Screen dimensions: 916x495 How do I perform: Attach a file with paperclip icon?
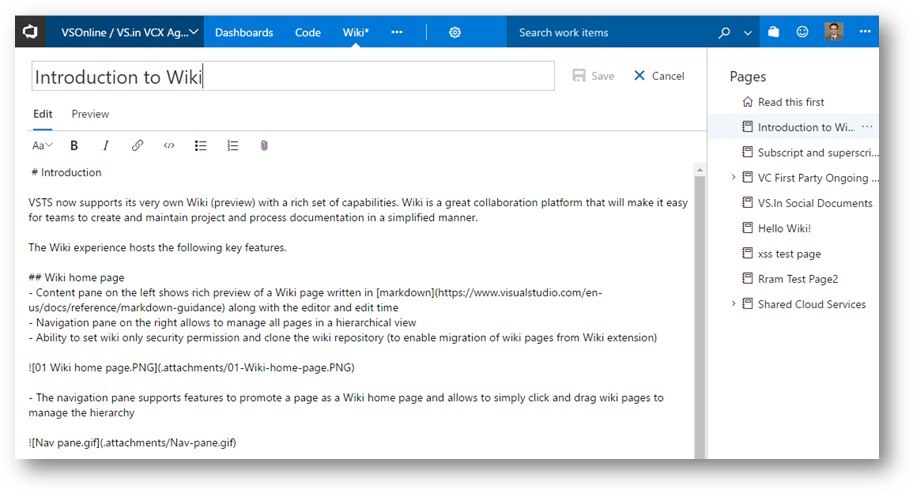pyautogui.click(x=264, y=146)
